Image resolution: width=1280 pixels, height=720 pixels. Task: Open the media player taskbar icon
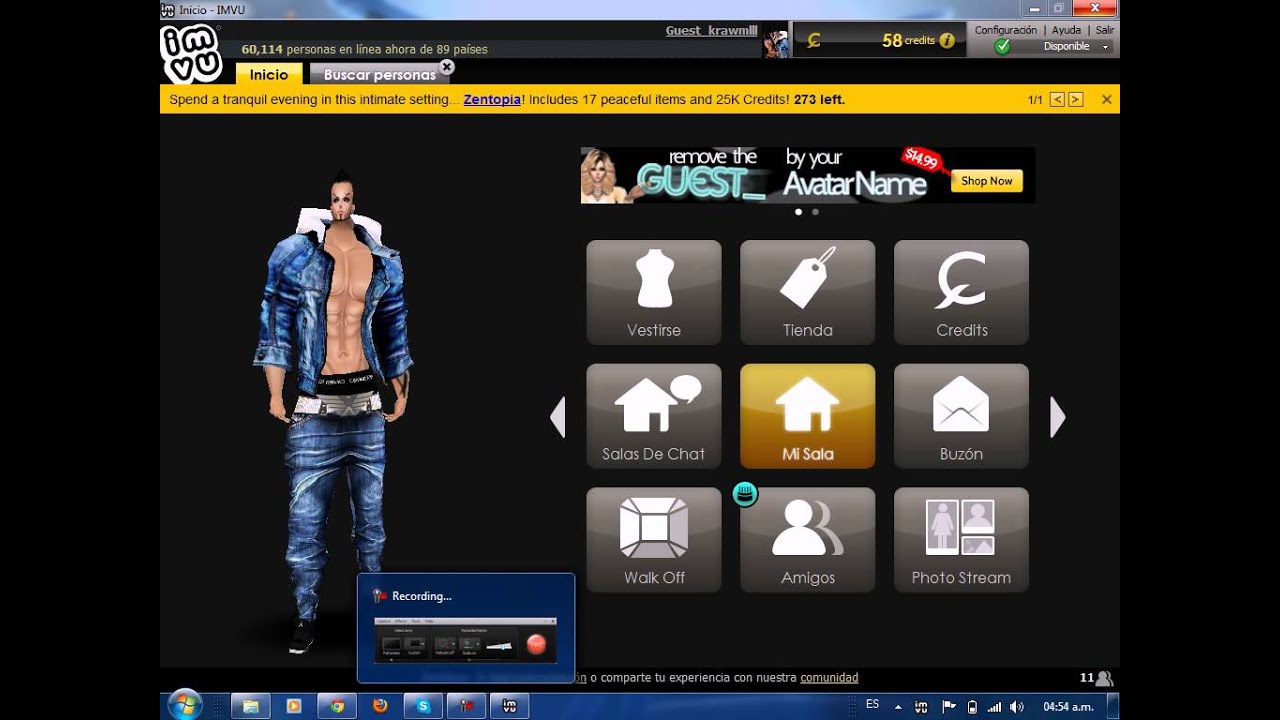pyautogui.click(x=294, y=705)
